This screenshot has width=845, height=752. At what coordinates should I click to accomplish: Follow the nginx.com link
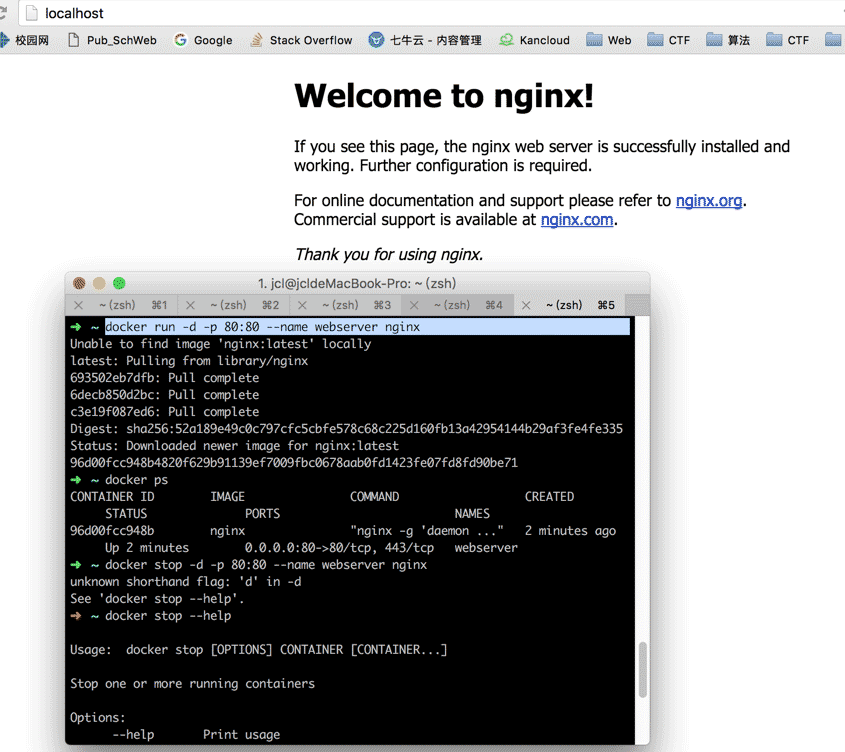(577, 220)
